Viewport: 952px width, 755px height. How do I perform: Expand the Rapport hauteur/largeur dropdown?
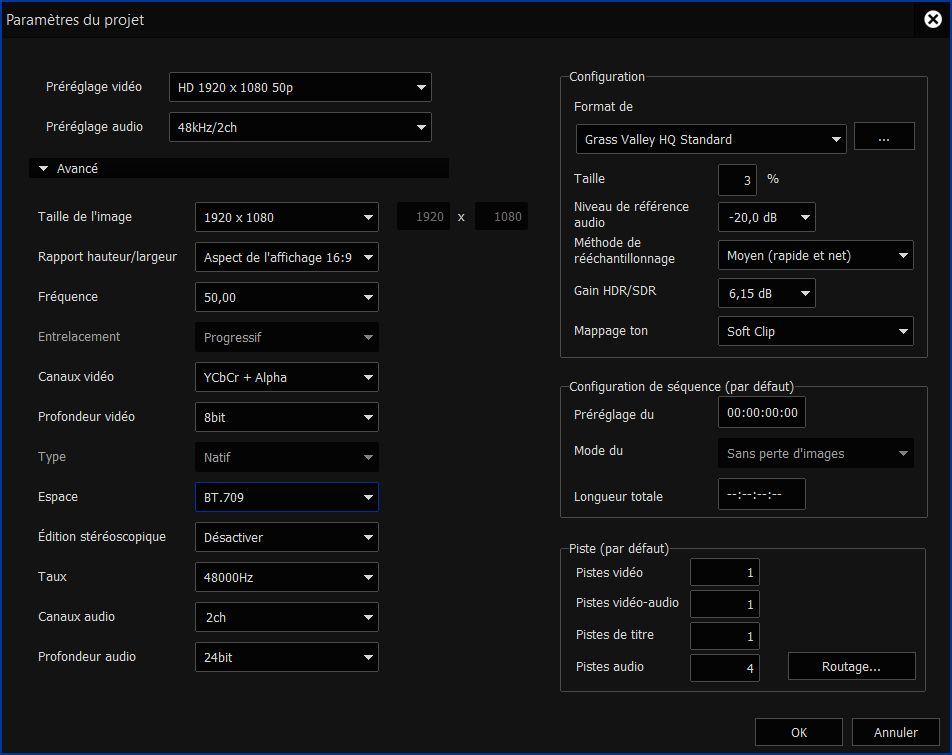[x=286, y=257]
